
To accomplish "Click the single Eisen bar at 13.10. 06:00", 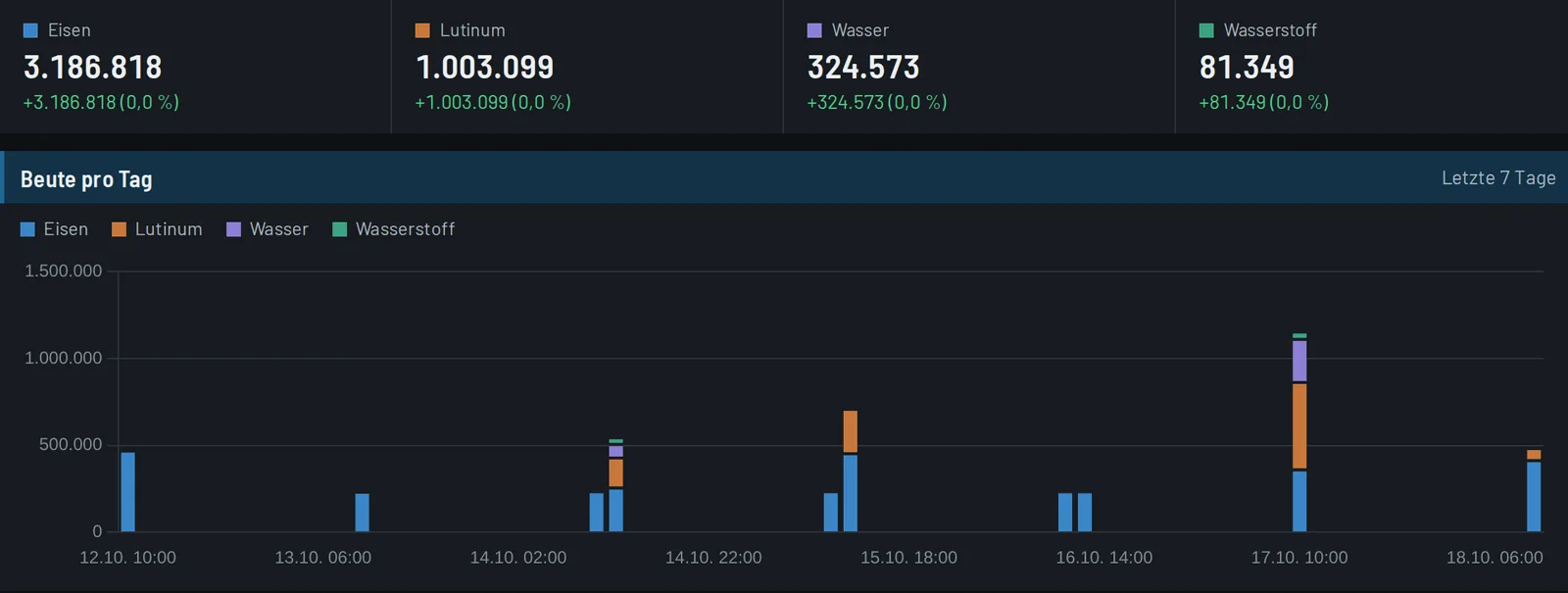I will [x=363, y=513].
